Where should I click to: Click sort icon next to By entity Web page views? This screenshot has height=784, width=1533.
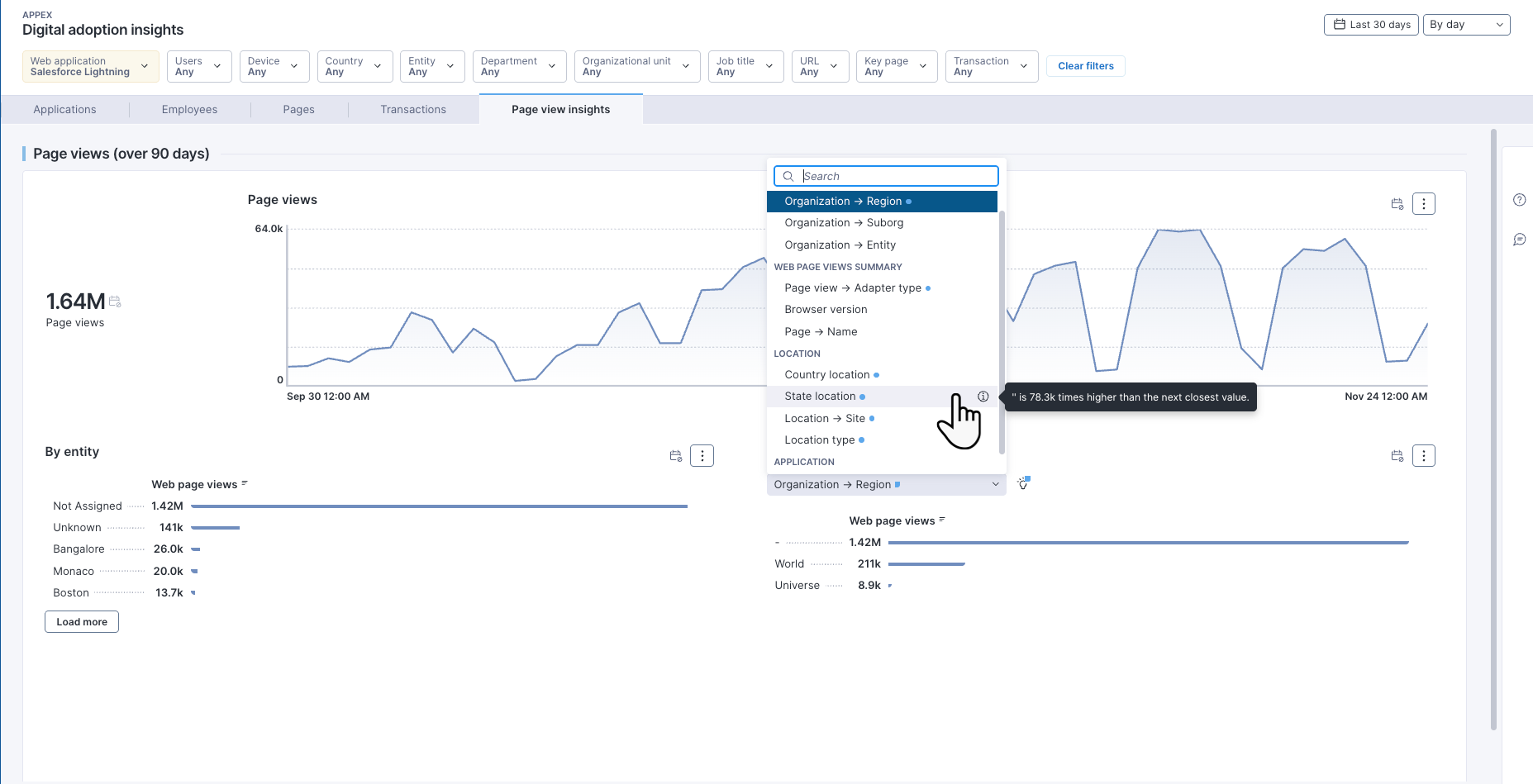click(x=245, y=483)
